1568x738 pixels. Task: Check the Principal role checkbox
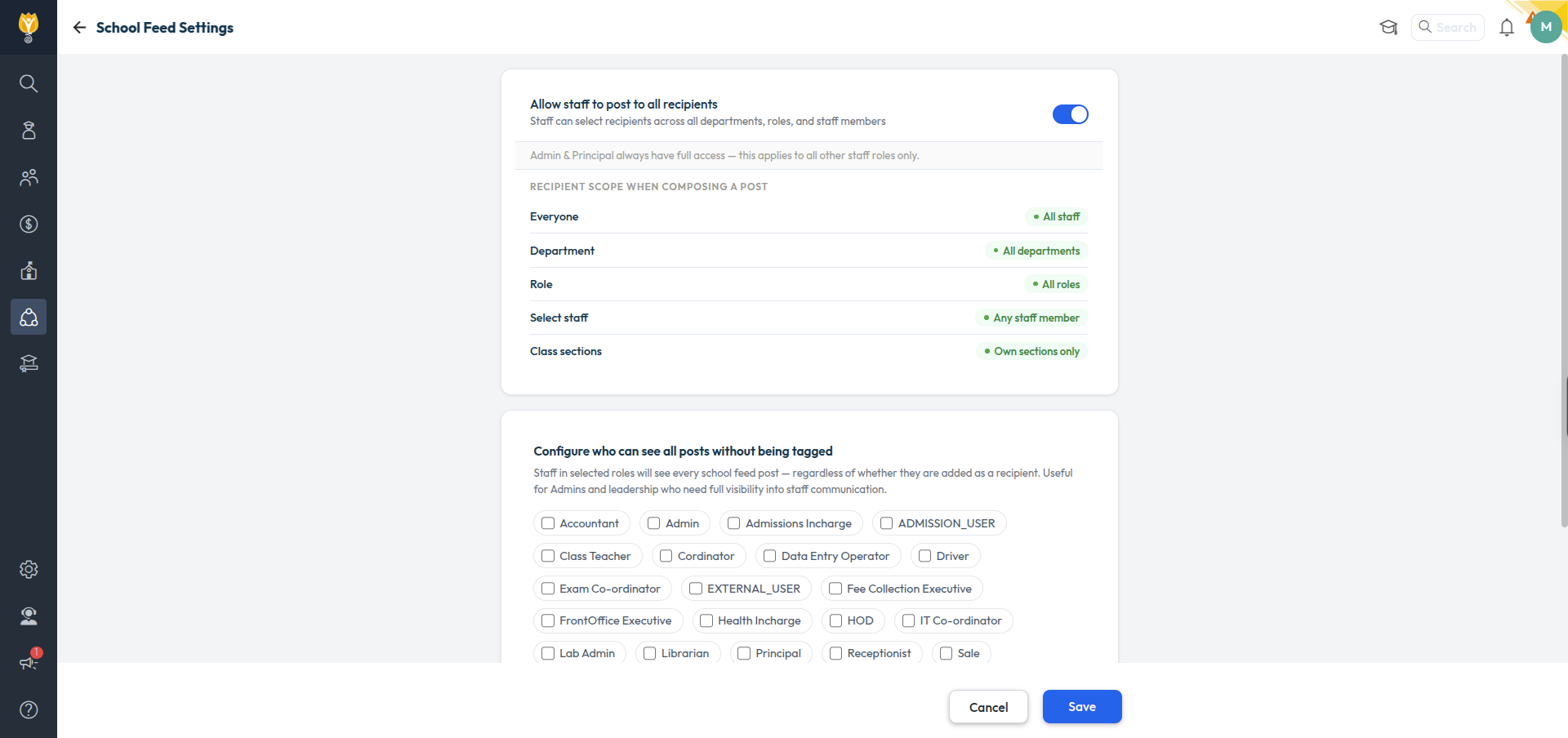pos(744,653)
